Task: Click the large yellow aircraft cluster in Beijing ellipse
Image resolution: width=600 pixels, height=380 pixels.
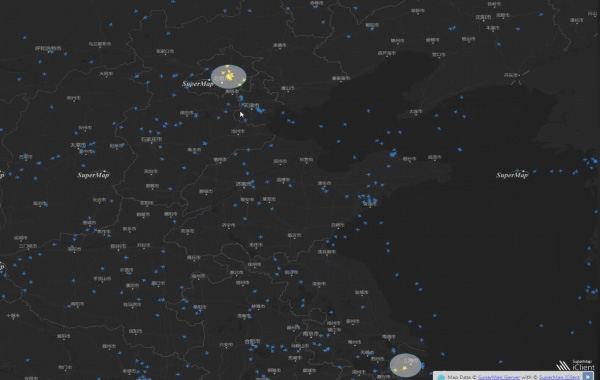Action: [229, 76]
